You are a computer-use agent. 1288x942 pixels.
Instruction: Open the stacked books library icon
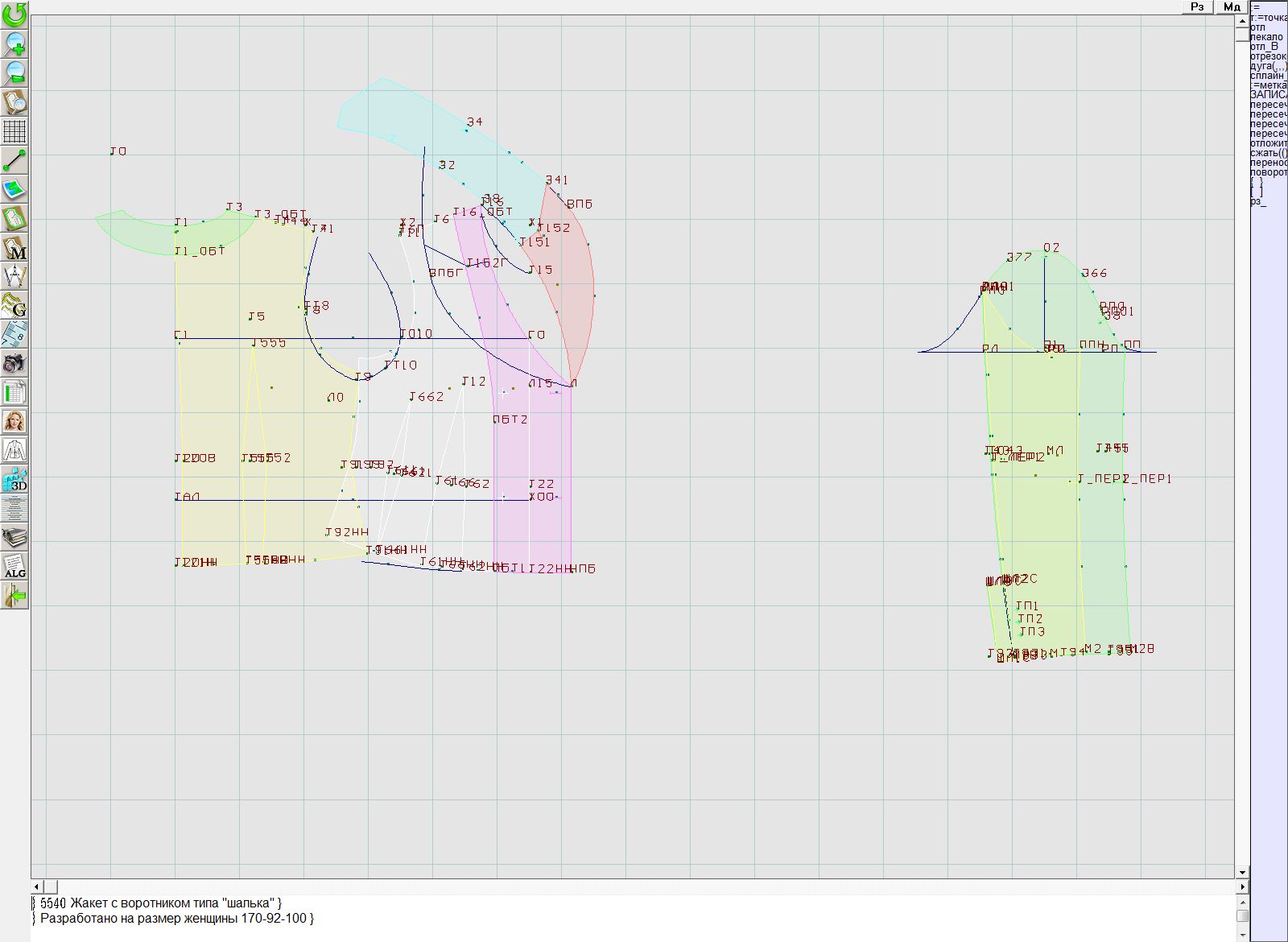point(14,537)
